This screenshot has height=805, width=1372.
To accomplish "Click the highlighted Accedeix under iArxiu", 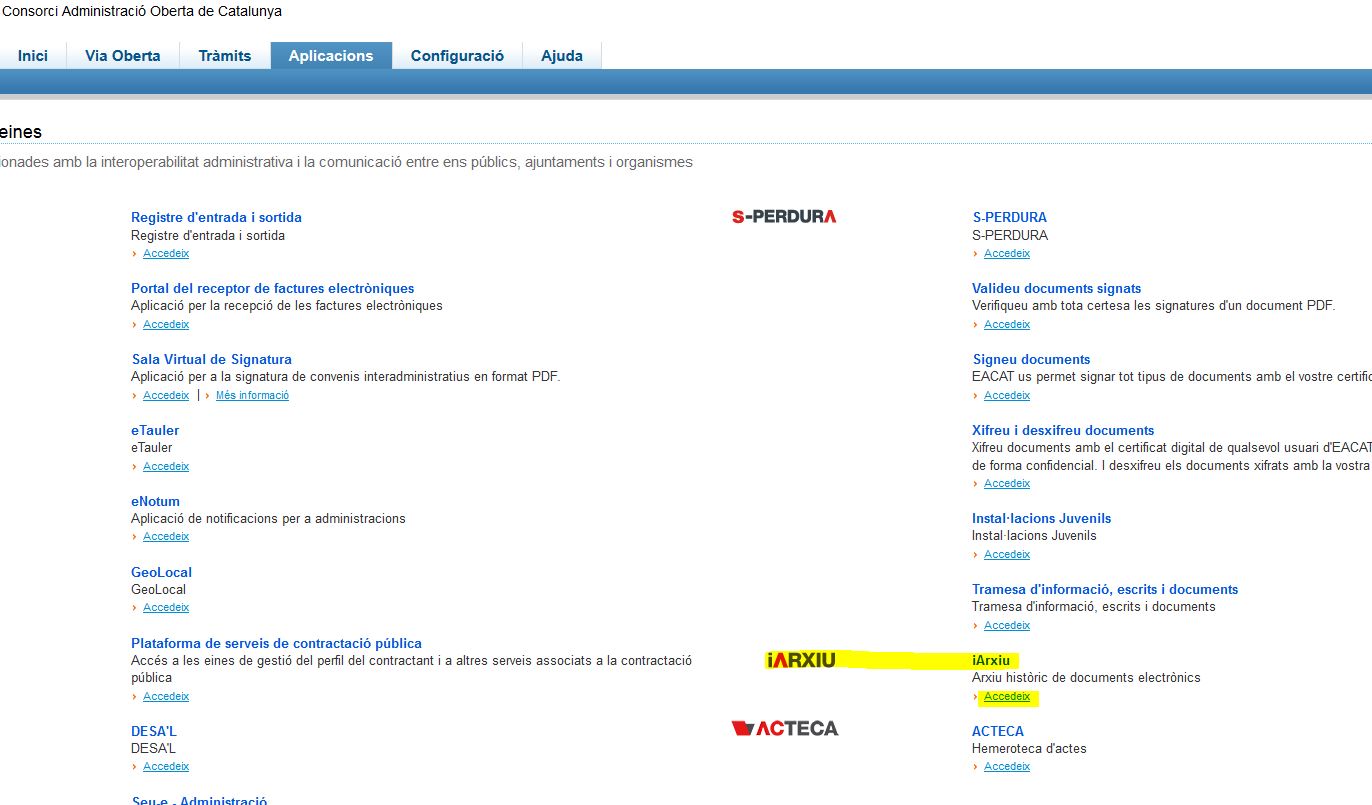I will click(x=1007, y=696).
